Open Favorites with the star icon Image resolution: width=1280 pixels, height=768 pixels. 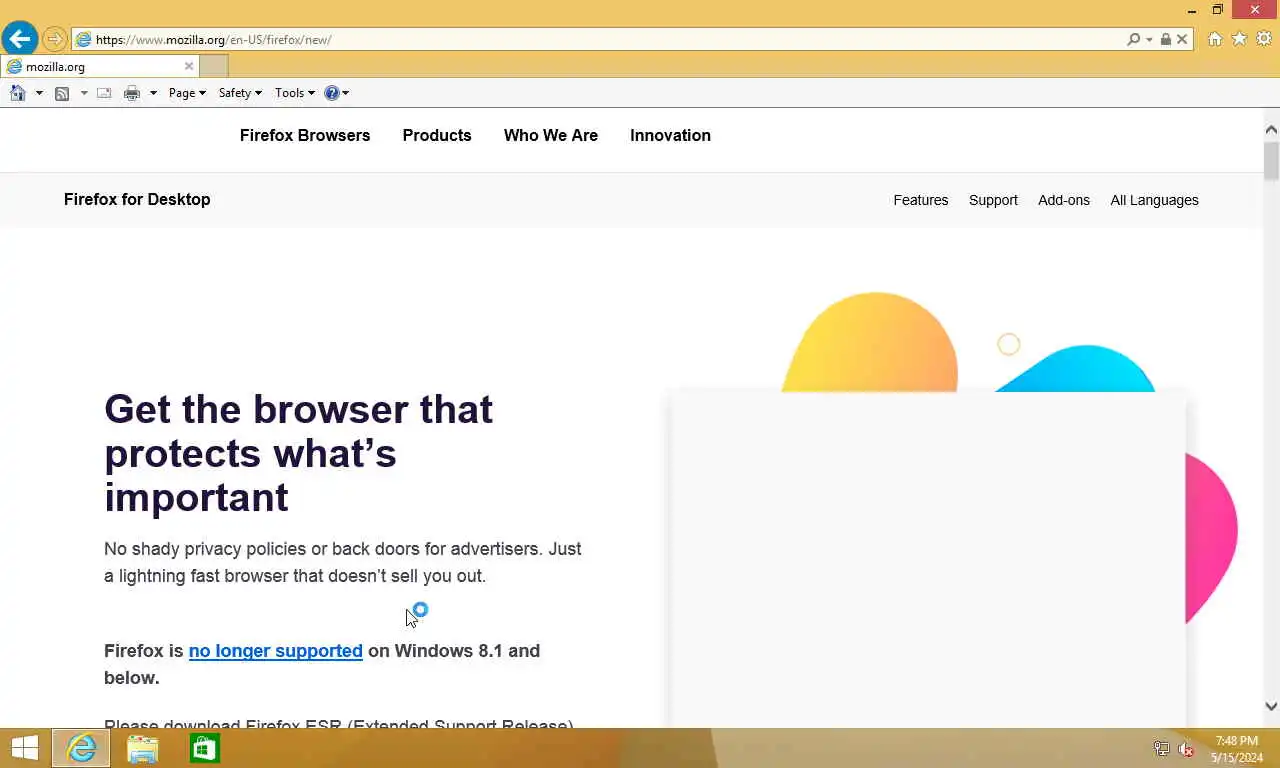point(1239,39)
